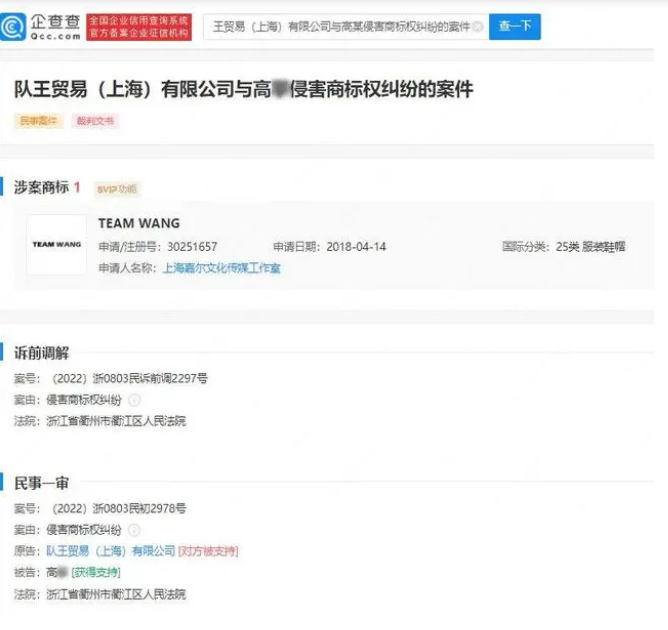Image resolution: width=668 pixels, height=630 pixels.
Task: Click the 民事案件 tag
Action: coord(38,121)
